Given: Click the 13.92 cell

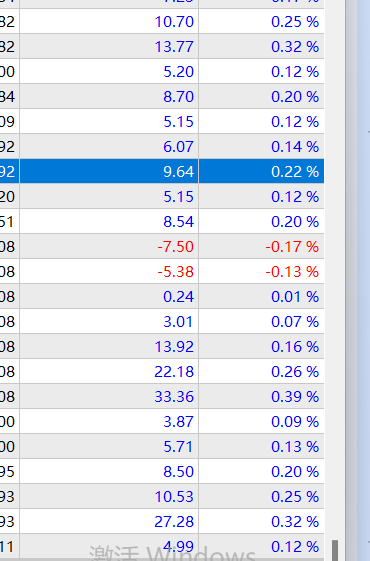Looking at the screenshot, I should coord(174,347).
